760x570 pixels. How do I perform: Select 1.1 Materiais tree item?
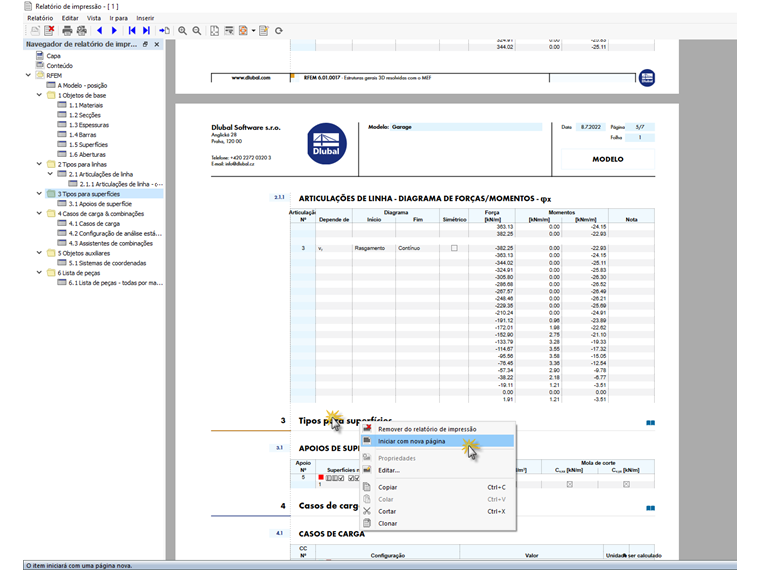coord(86,105)
